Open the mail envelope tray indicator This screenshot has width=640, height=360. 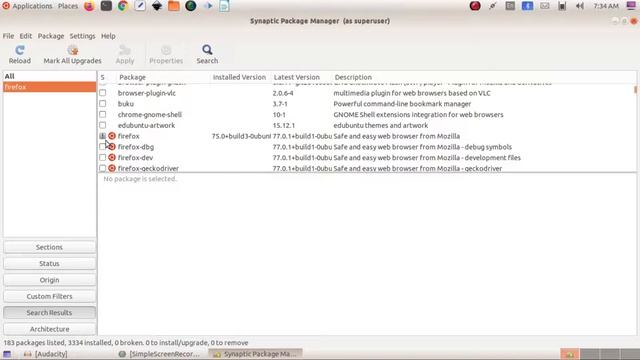(545, 6)
